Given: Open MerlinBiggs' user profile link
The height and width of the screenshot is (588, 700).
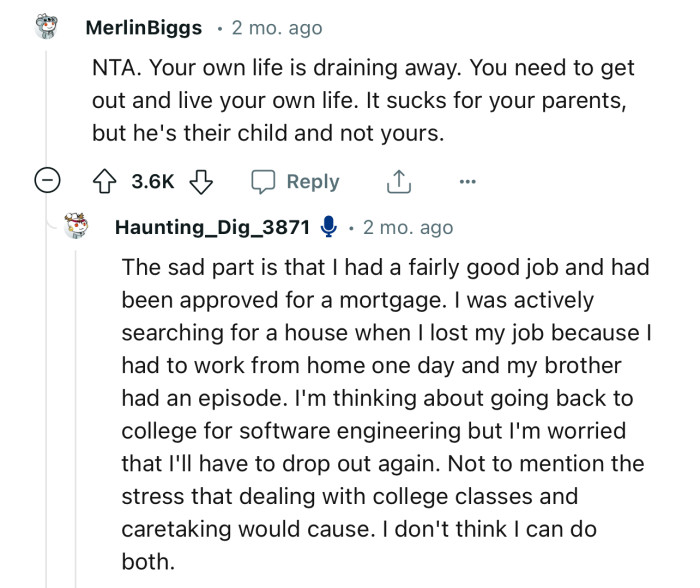Looking at the screenshot, I should (x=143, y=28).
